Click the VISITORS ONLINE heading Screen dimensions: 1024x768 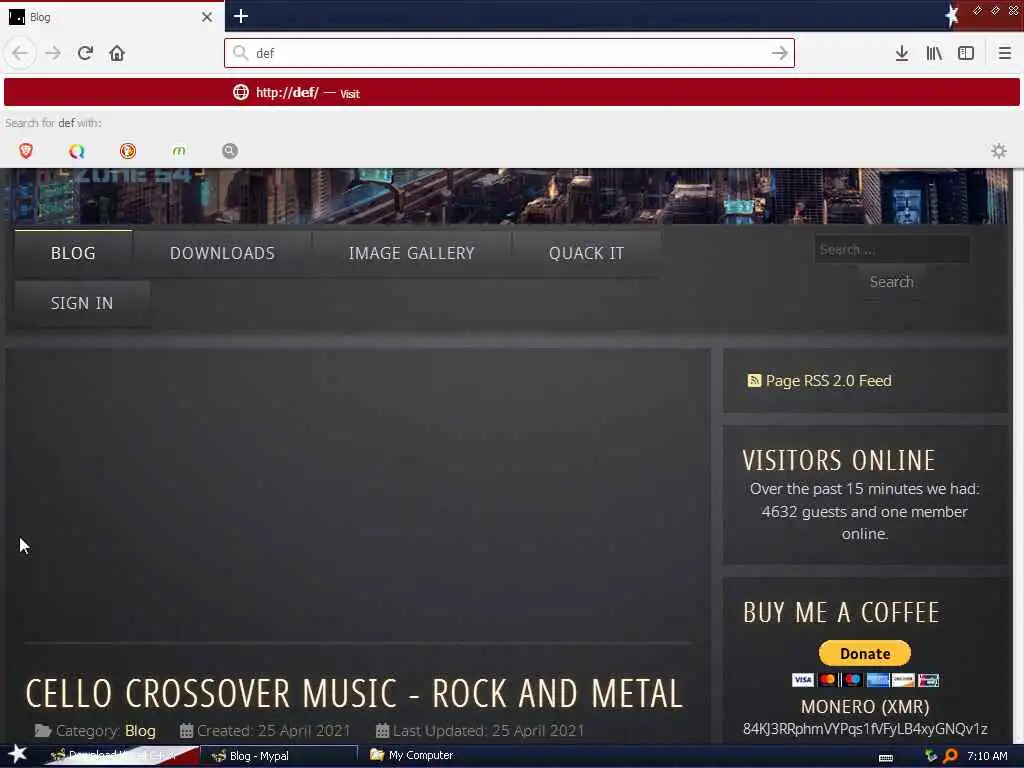point(839,460)
